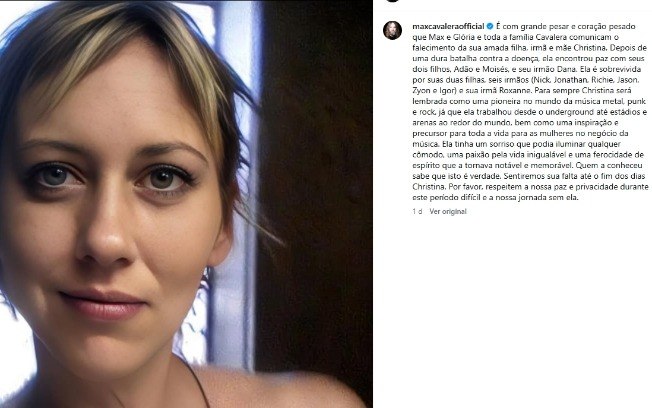Click the dark right side of the photo
This screenshot has width=652, height=408.
tap(316, 204)
